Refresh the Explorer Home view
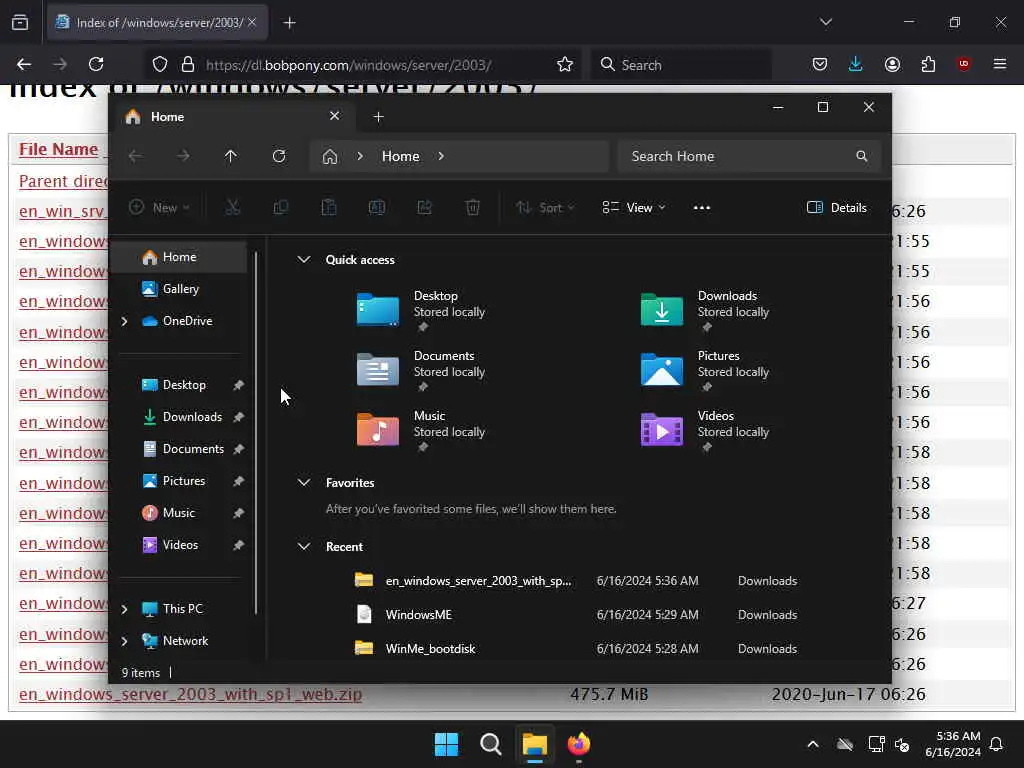This screenshot has width=1024, height=768. tap(279, 156)
